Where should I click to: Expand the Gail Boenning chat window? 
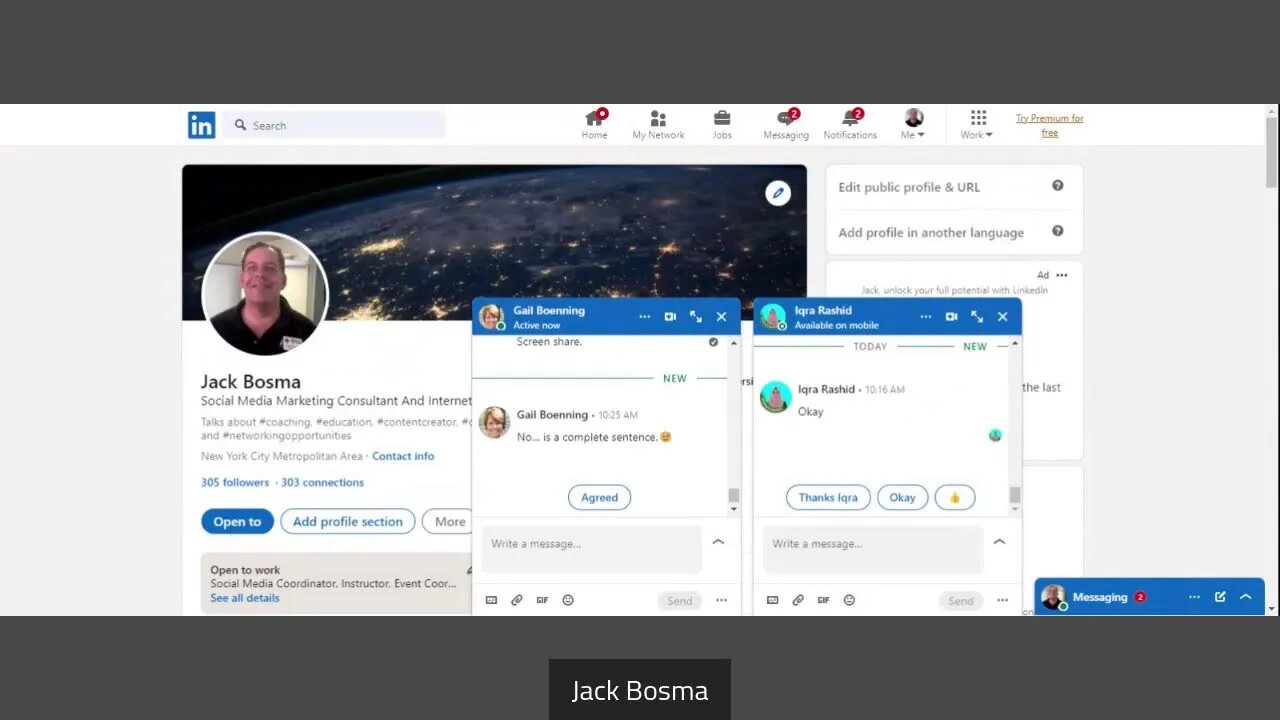pyautogui.click(x=696, y=317)
